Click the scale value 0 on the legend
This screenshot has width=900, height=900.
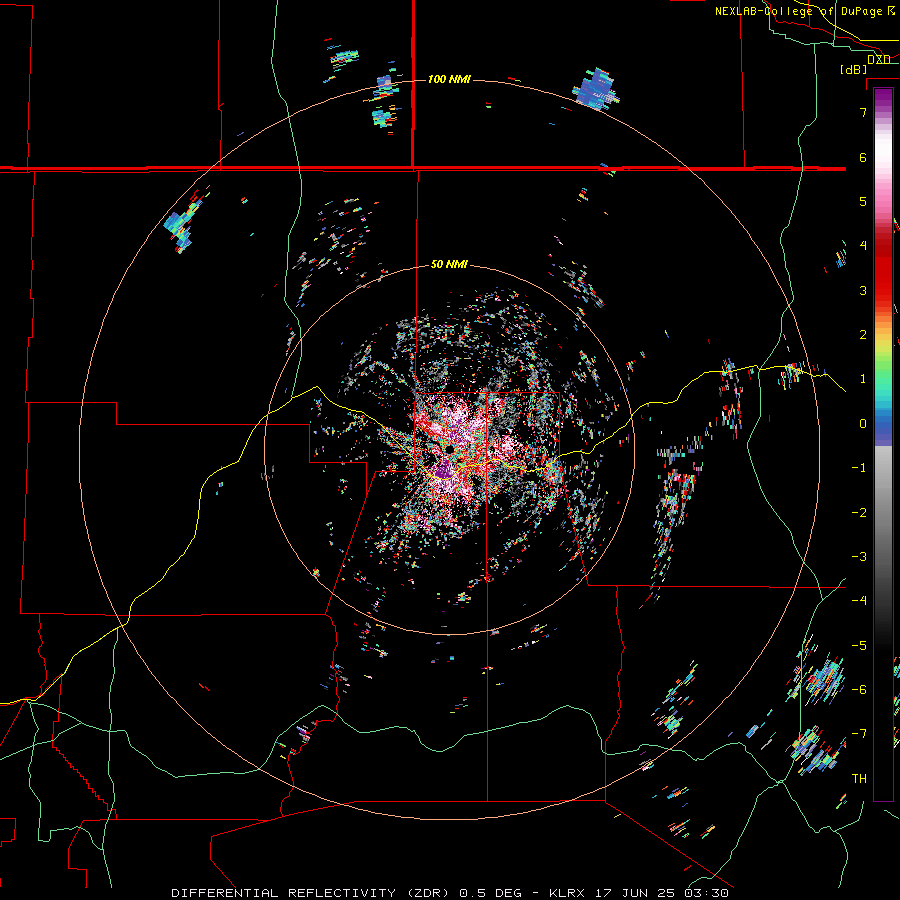[863, 424]
